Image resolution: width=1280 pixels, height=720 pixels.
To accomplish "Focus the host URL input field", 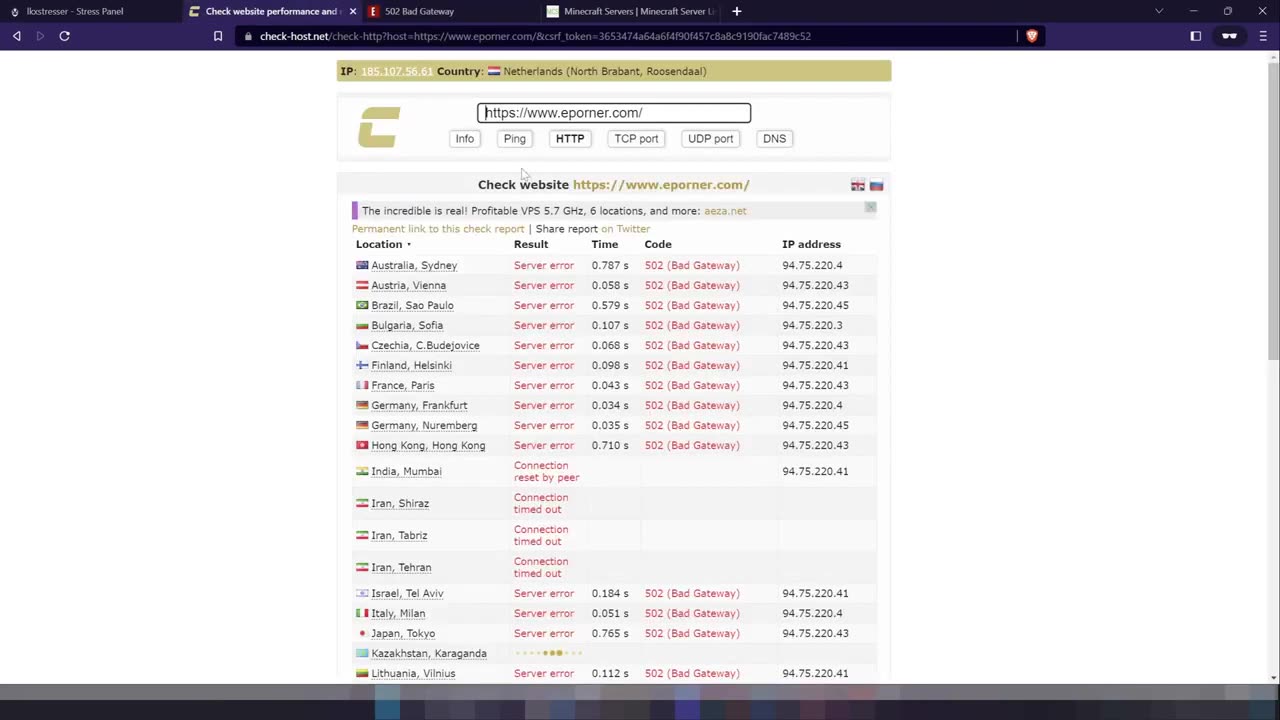I will click(x=614, y=113).
